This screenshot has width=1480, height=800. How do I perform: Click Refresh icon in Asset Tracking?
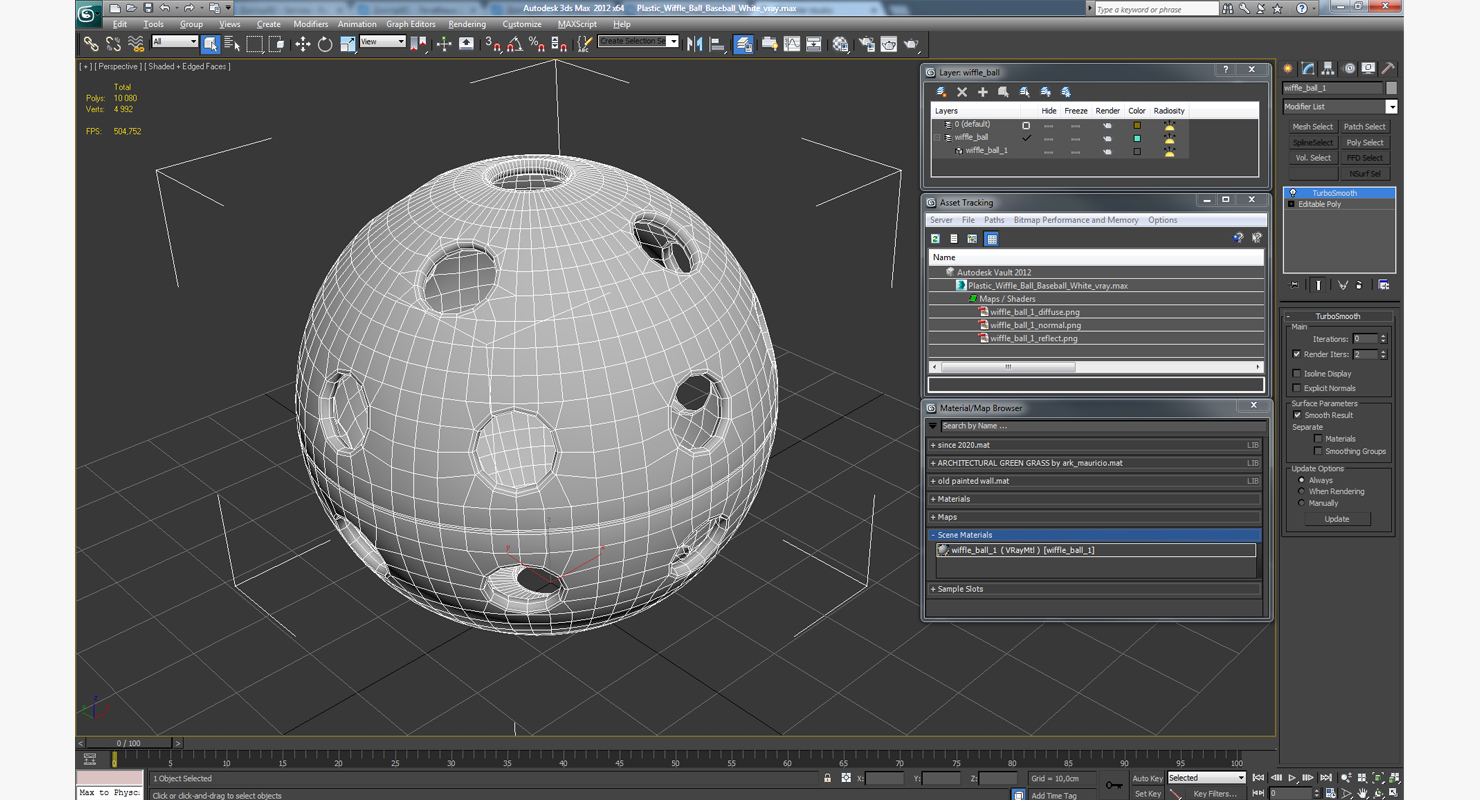tap(935, 239)
